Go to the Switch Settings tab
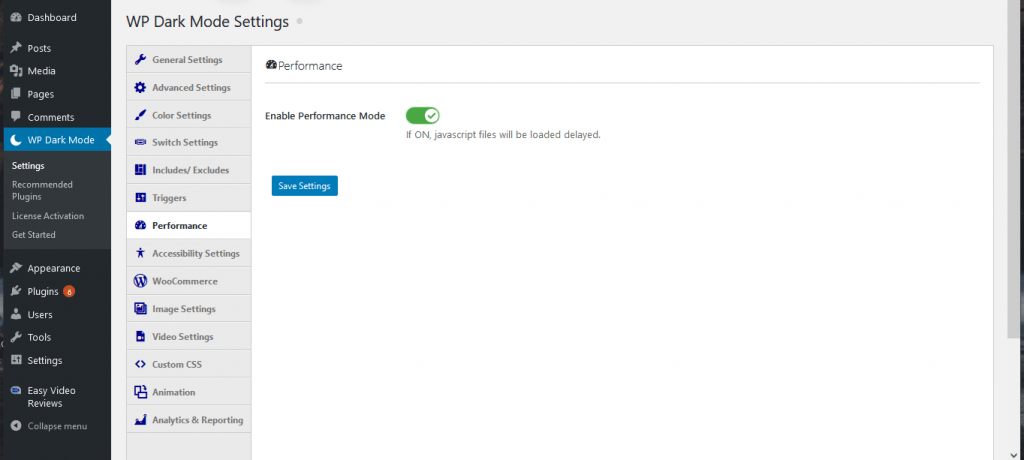Image resolution: width=1024 pixels, height=460 pixels. 189,142
